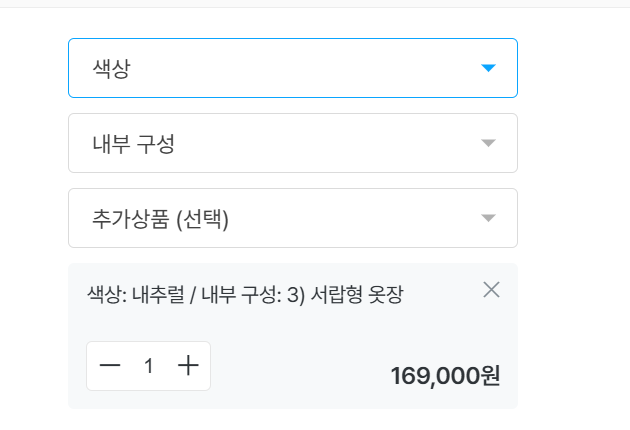This screenshot has height=430, width=630.
Task: Click the 169,000원 price text
Action: tap(446, 376)
